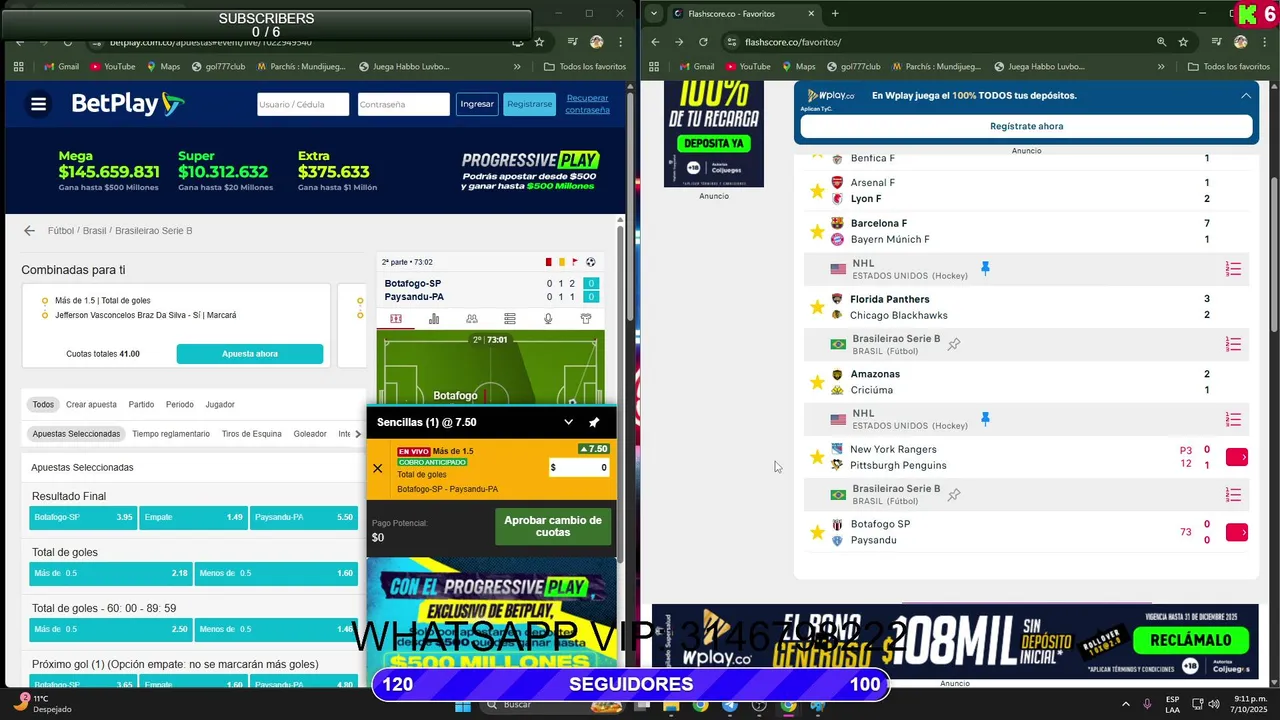Open the Windows Start menu
This screenshot has width=1280, height=720.
point(462,704)
